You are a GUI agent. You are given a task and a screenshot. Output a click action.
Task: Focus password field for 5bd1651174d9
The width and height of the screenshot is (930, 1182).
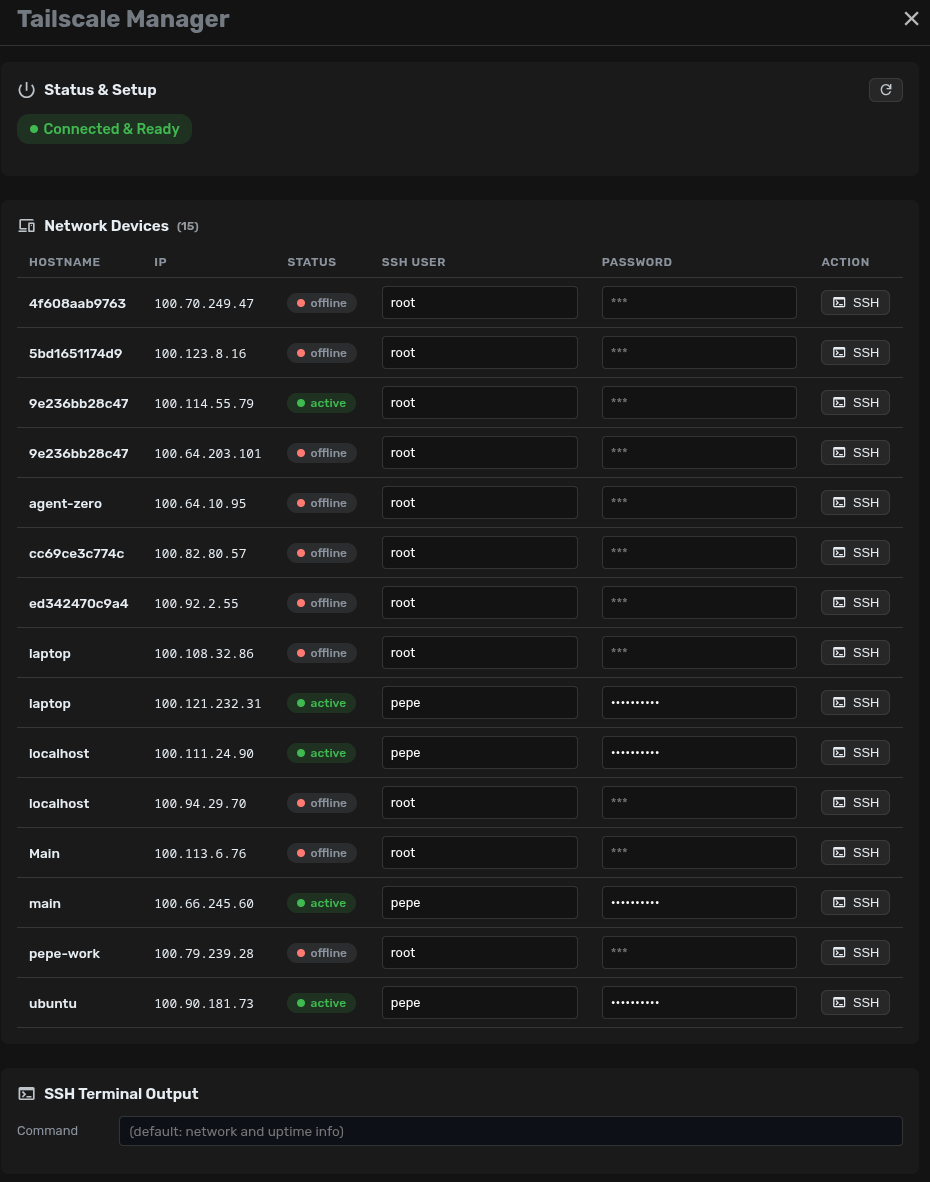[699, 352]
